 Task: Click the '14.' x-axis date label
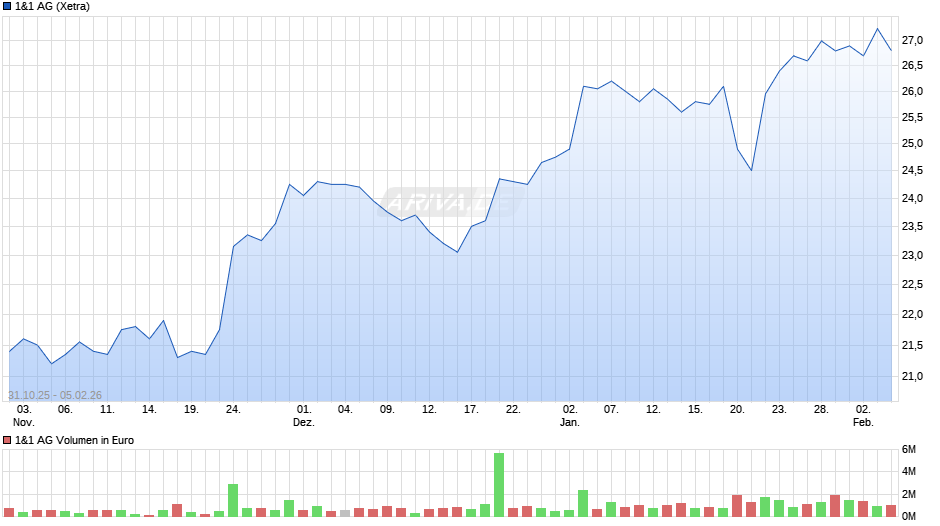coord(149,410)
